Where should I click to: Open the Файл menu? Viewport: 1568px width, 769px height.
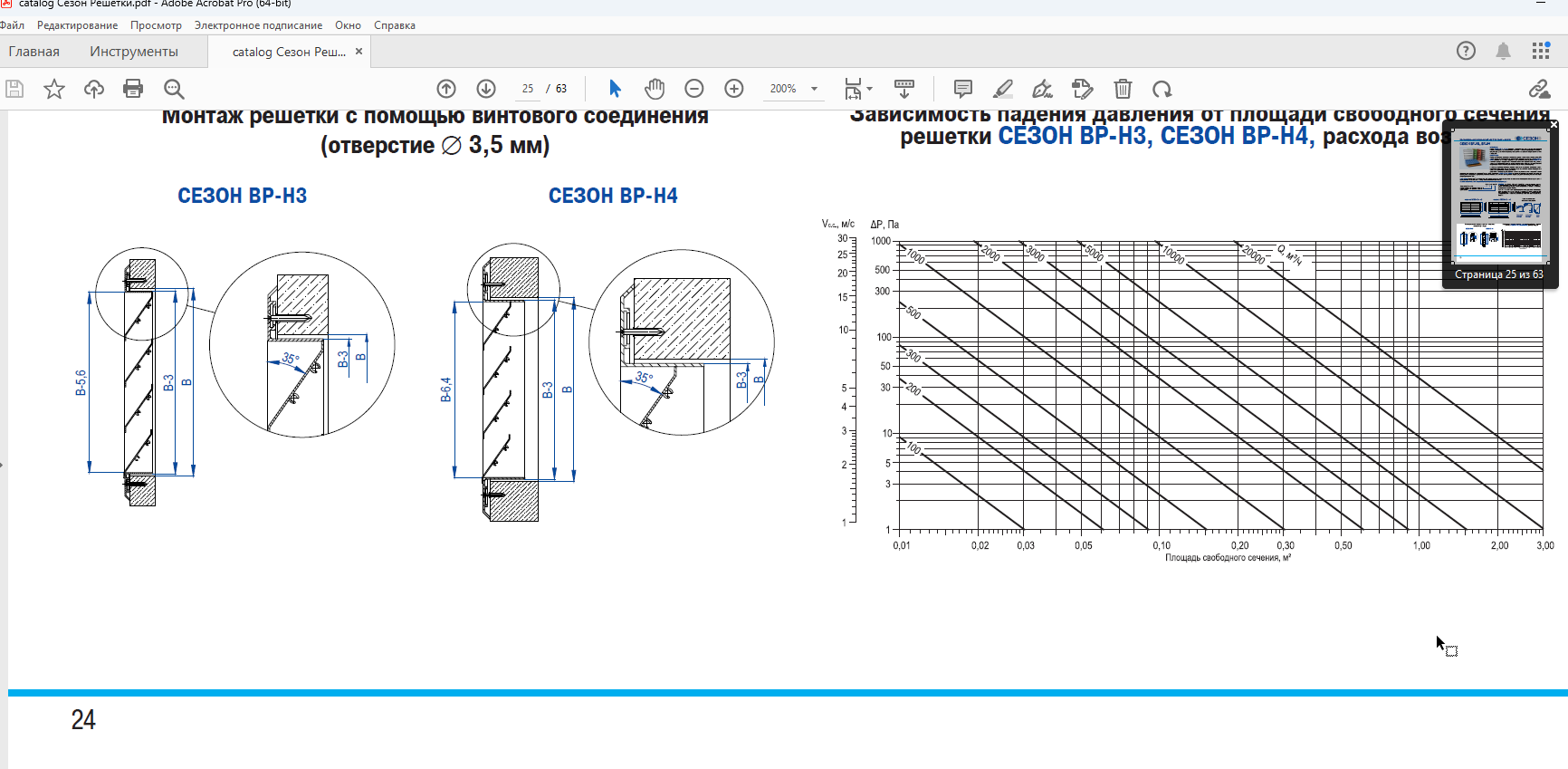(13, 25)
